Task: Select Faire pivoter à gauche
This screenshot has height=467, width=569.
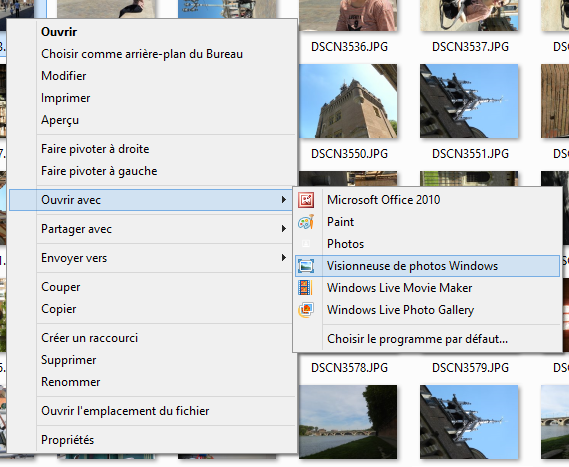Action: (152, 171)
